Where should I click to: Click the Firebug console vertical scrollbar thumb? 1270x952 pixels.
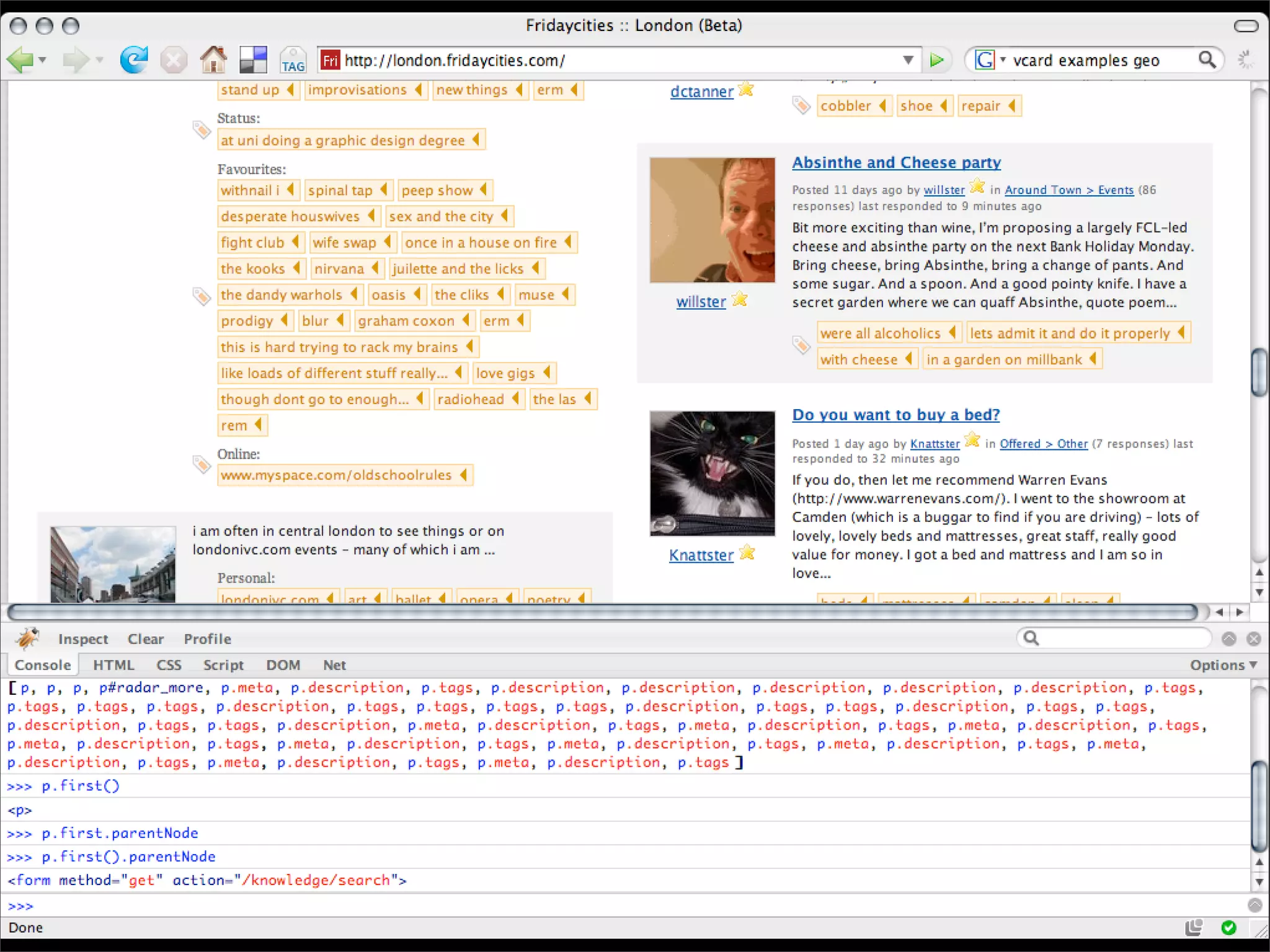pyautogui.click(x=1259, y=806)
